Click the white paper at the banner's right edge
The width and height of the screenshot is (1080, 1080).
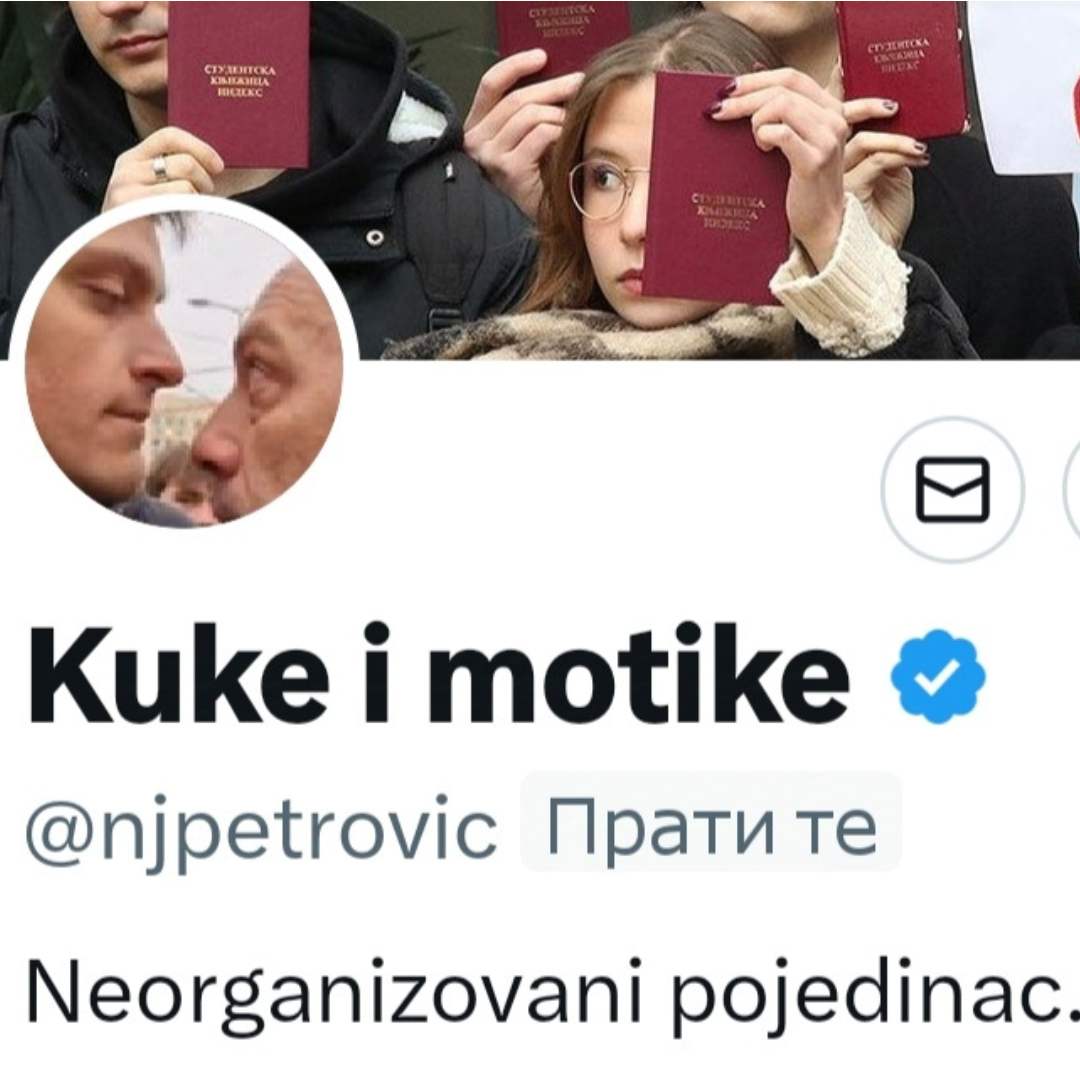(x=1026, y=83)
